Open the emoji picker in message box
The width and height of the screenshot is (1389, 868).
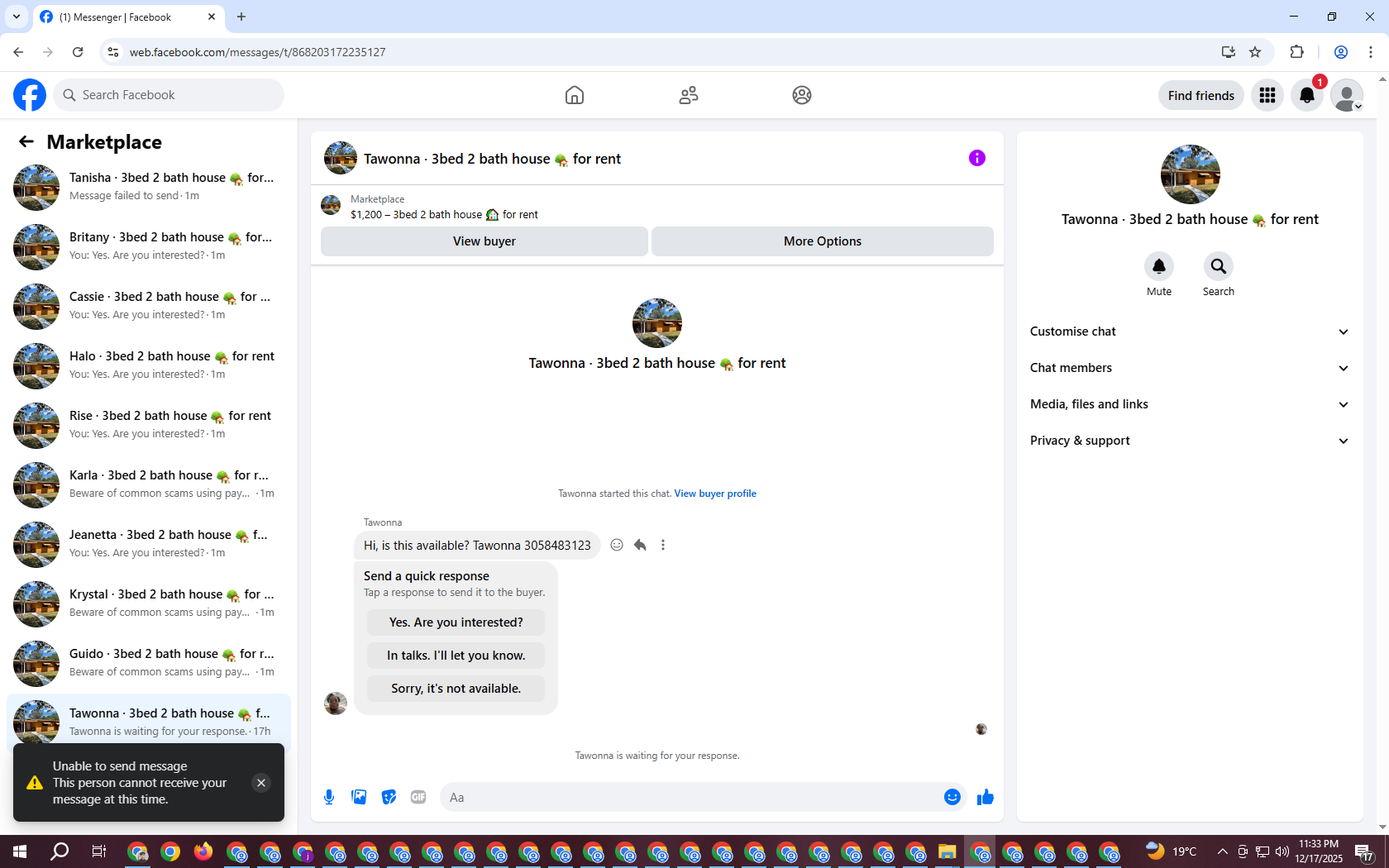(952, 797)
